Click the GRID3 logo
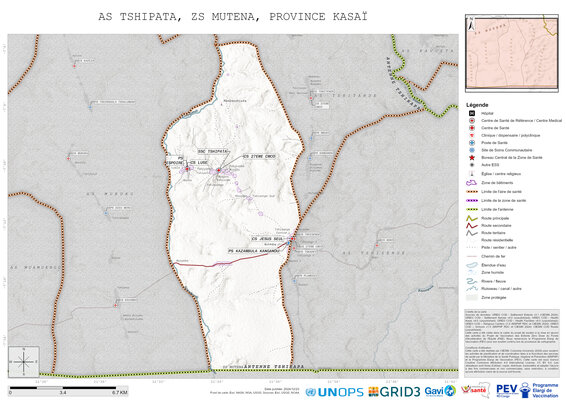Viewport: 566px width, 400px height. [x=394, y=391]
